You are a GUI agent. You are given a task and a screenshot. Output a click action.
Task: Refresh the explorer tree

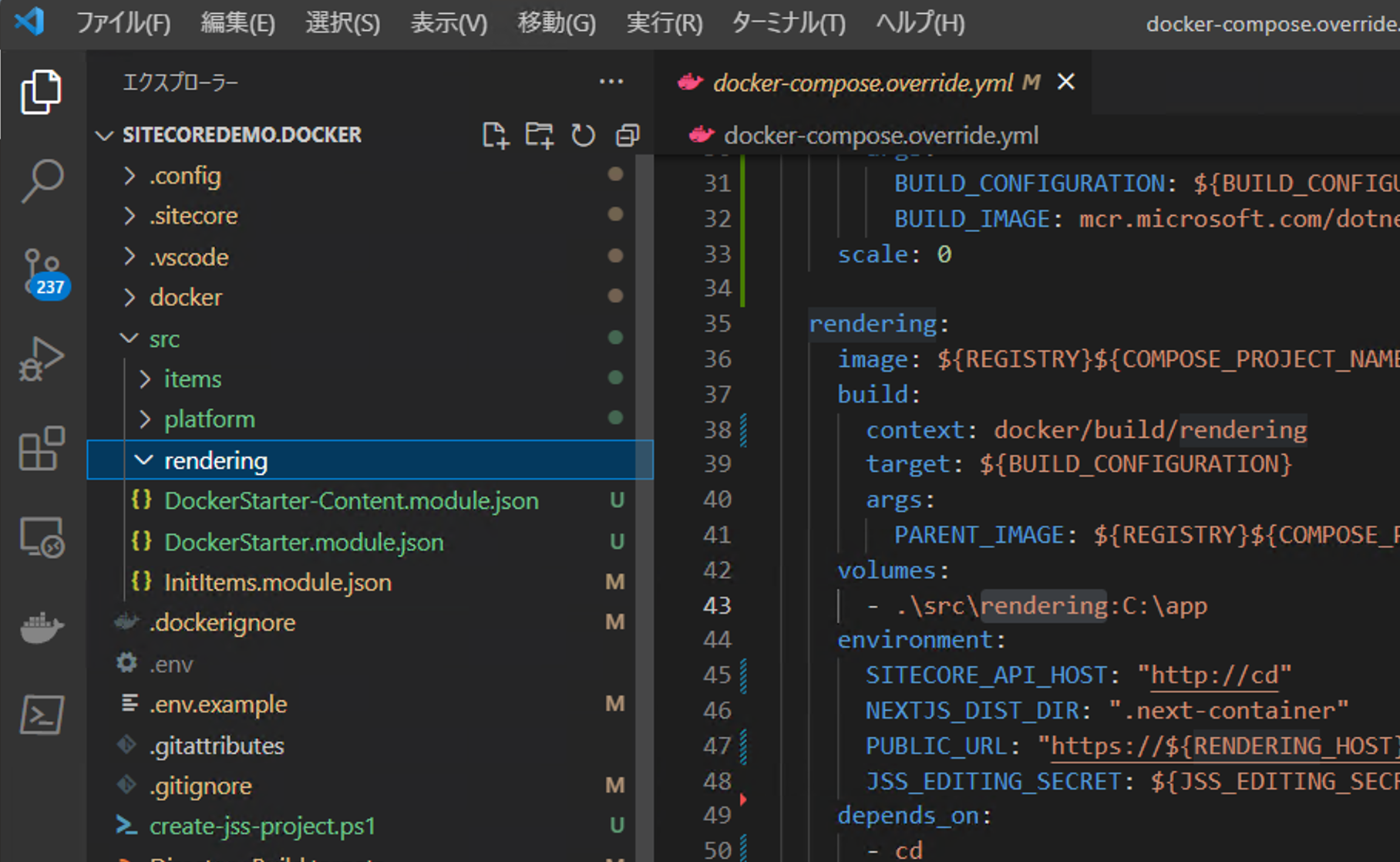point(583,136)
